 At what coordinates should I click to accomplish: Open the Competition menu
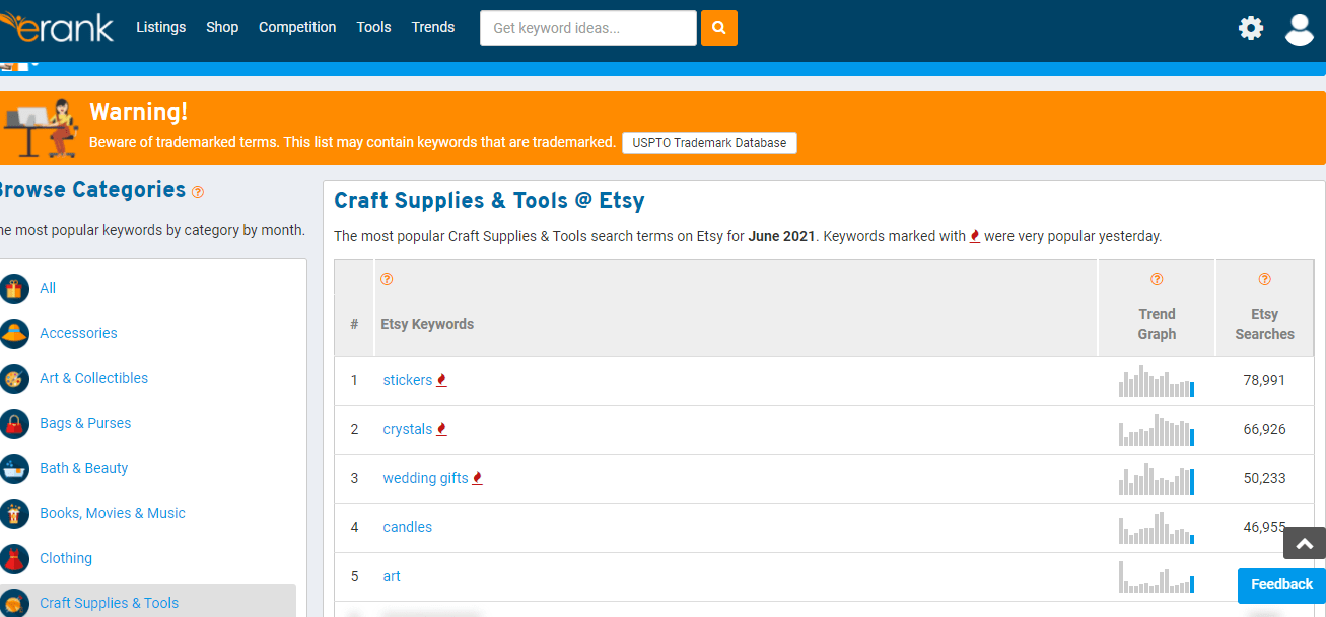point(298,27)
